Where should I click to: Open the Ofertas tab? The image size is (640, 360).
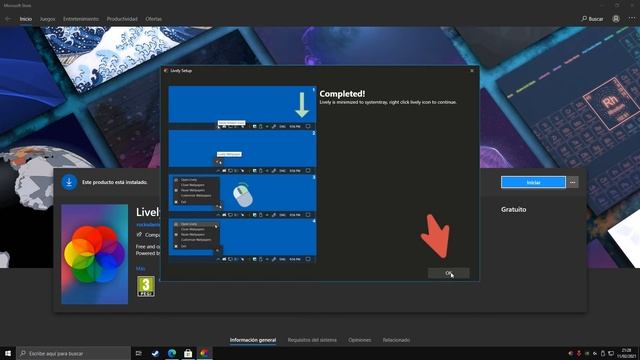(x=153, y=19)
